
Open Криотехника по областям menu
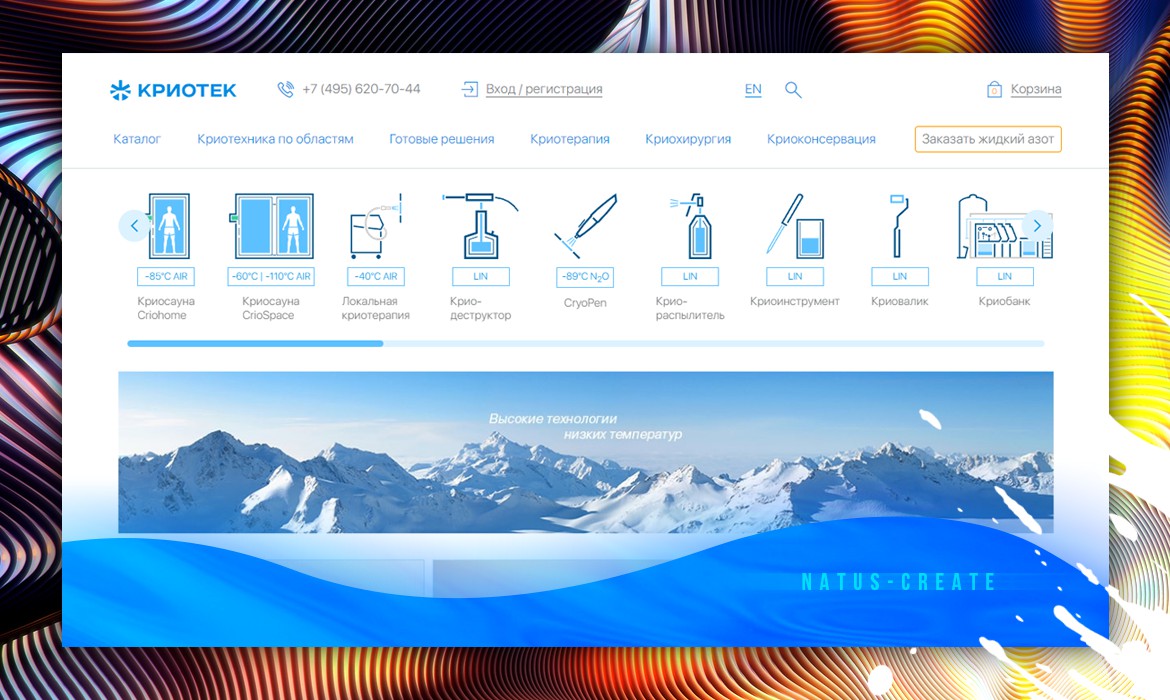pos(275,139)
